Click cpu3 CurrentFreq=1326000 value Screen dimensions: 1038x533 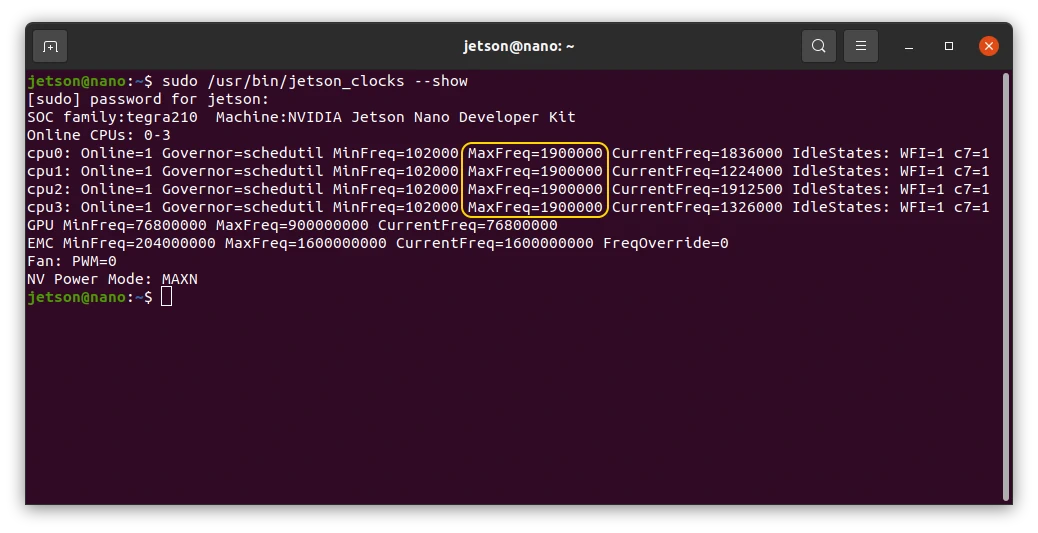697,207
